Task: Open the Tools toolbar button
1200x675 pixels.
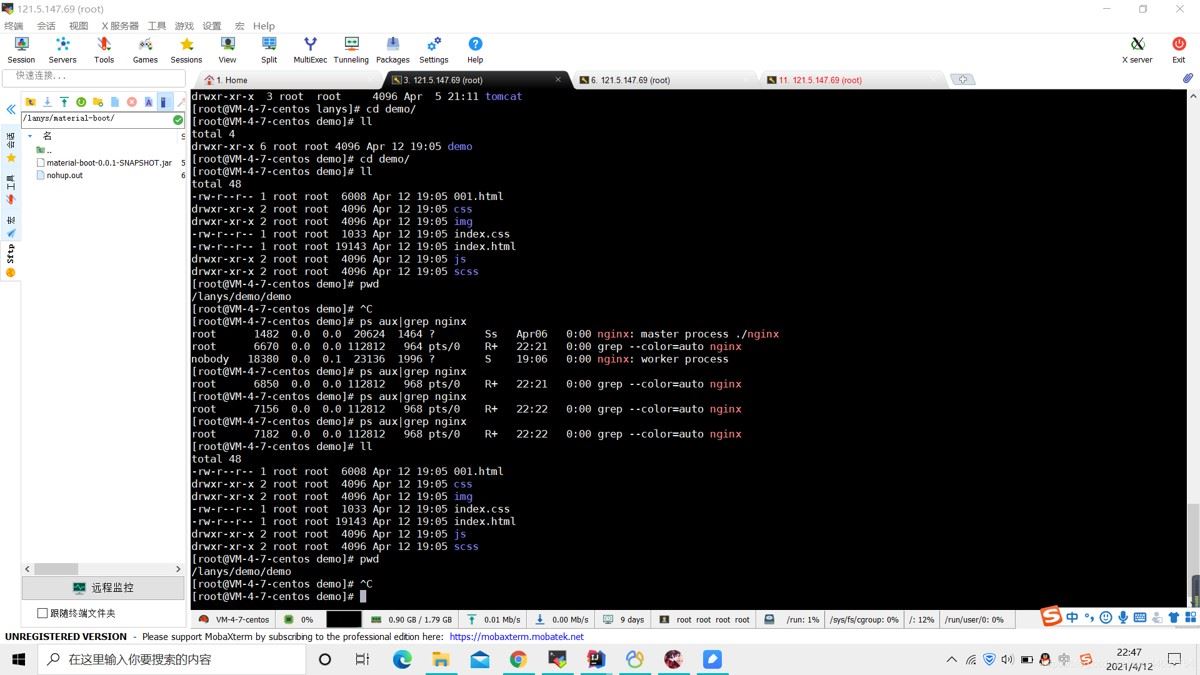Action: point(104,50)
